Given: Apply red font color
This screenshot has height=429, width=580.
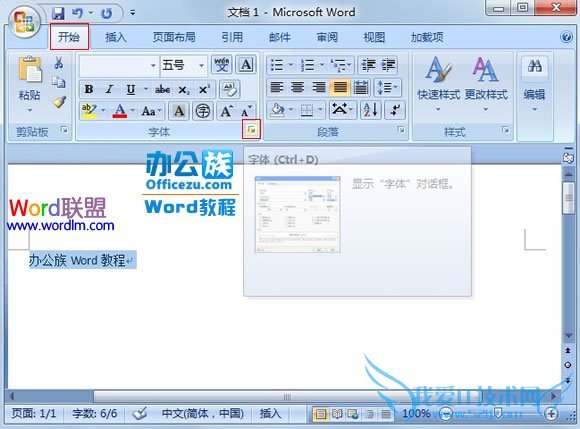Looking at the screenshot, I should click(x=120, y=111).
